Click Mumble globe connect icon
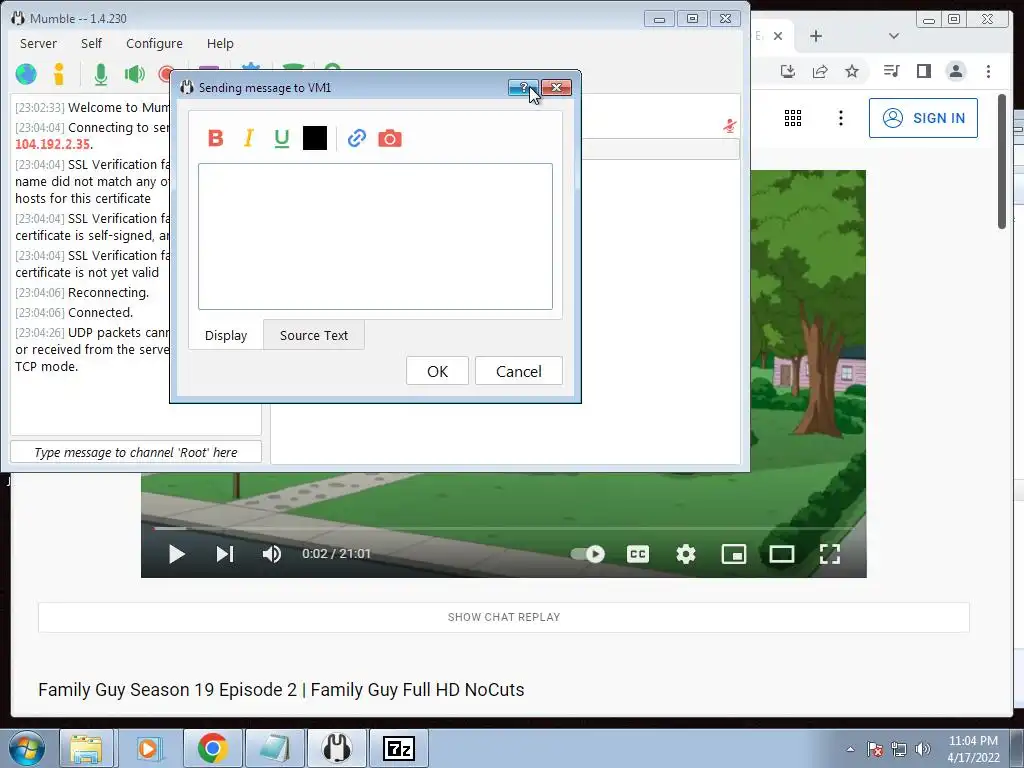The width and height of the screenshot is (1024, 768). coord(26,74)
